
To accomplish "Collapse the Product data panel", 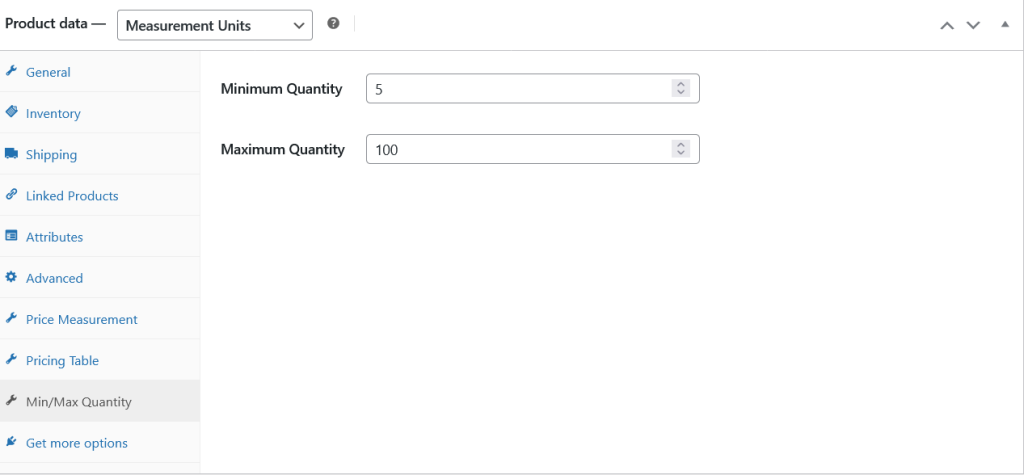I will (1005, 25).
